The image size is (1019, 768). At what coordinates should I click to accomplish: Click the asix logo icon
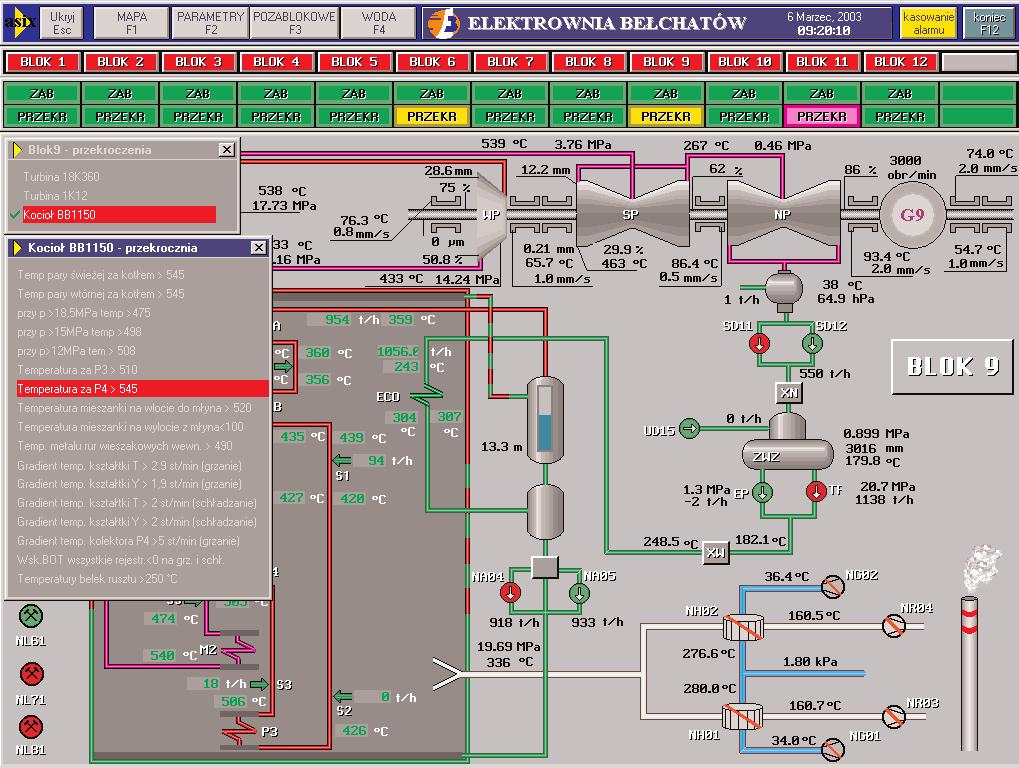point(21,23)
